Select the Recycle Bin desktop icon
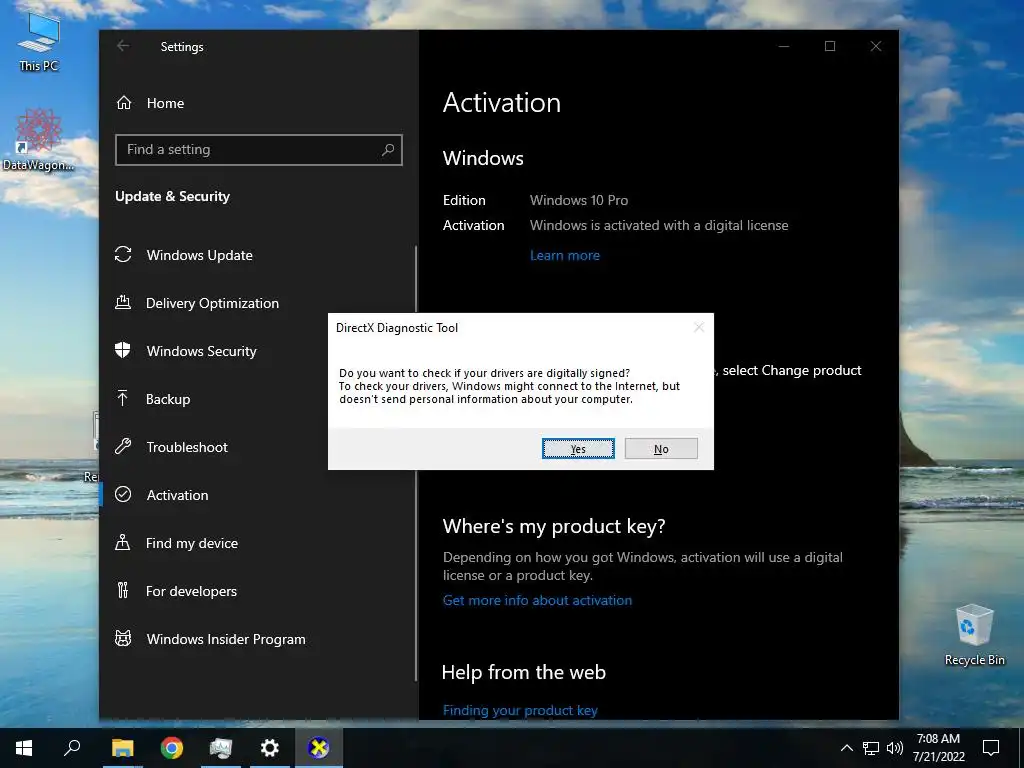Image resolution: width=1024 pixels, height=768 pixels. 974,635
